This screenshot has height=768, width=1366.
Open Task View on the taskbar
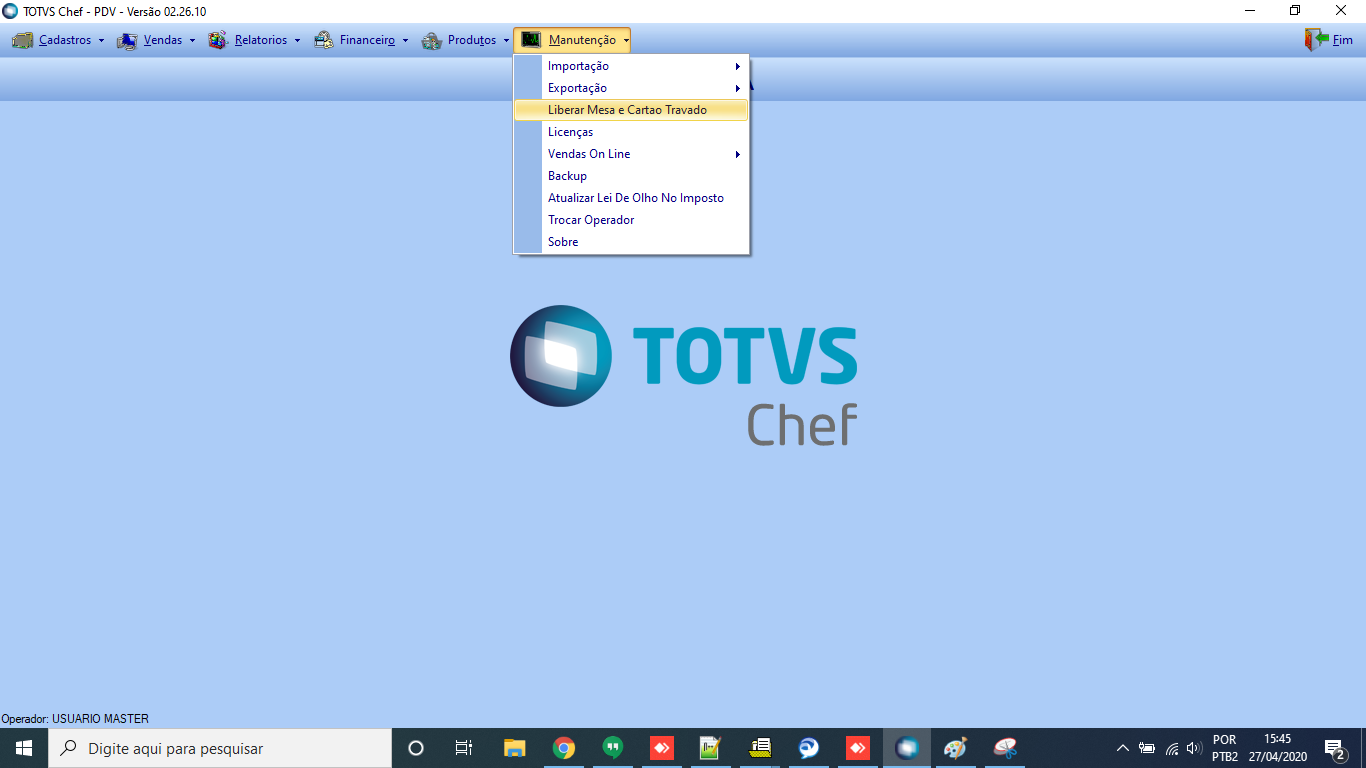click(x=464, y=748)
